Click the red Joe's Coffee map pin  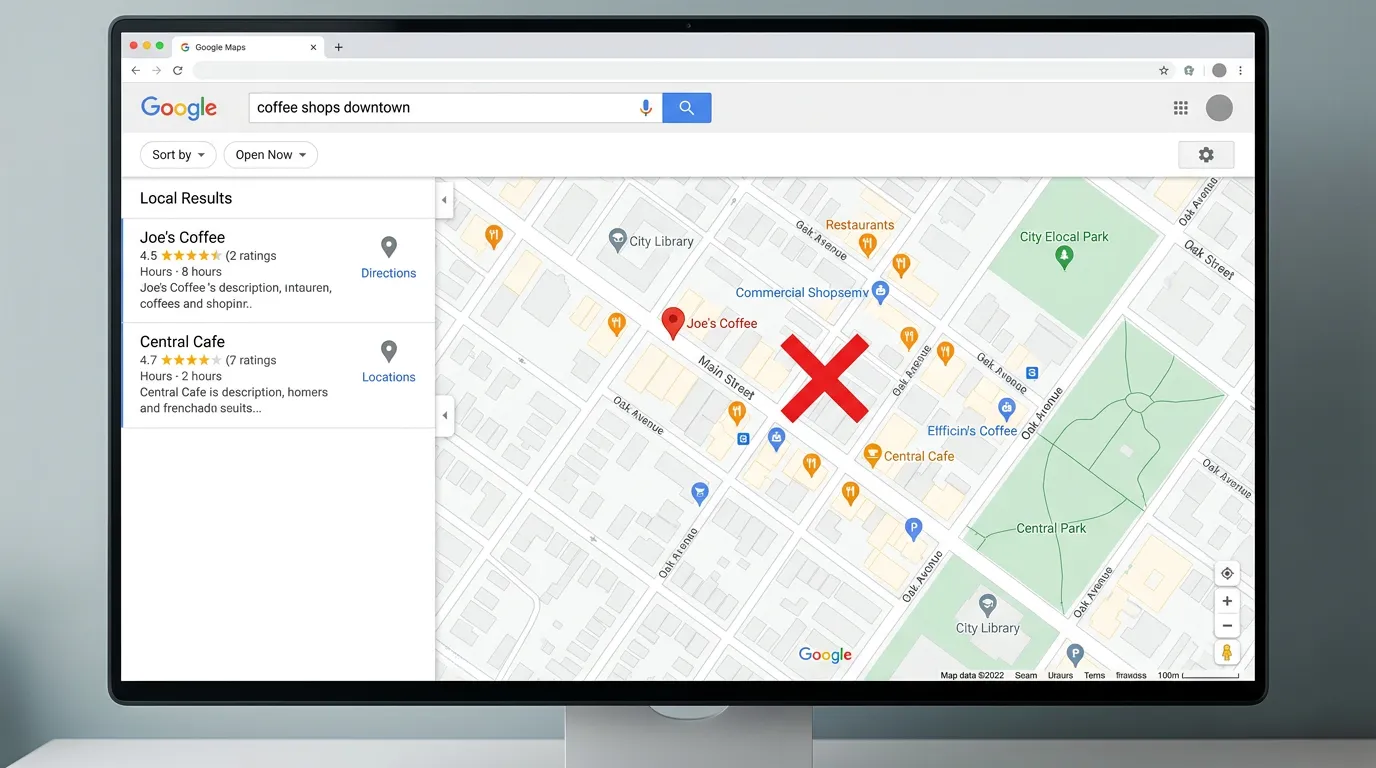tap(673, 322)
